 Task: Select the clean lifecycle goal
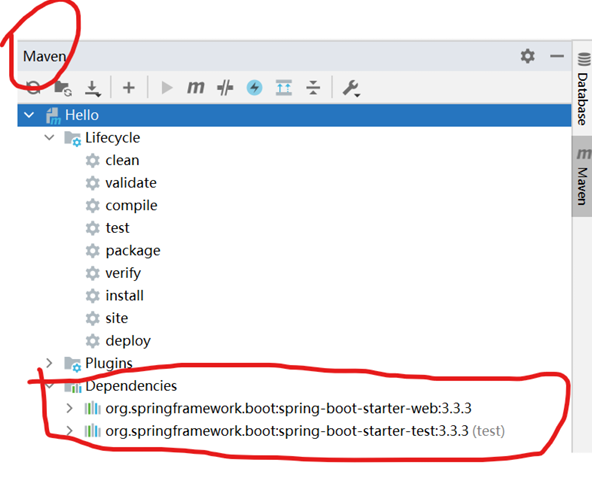click(122, 160)
